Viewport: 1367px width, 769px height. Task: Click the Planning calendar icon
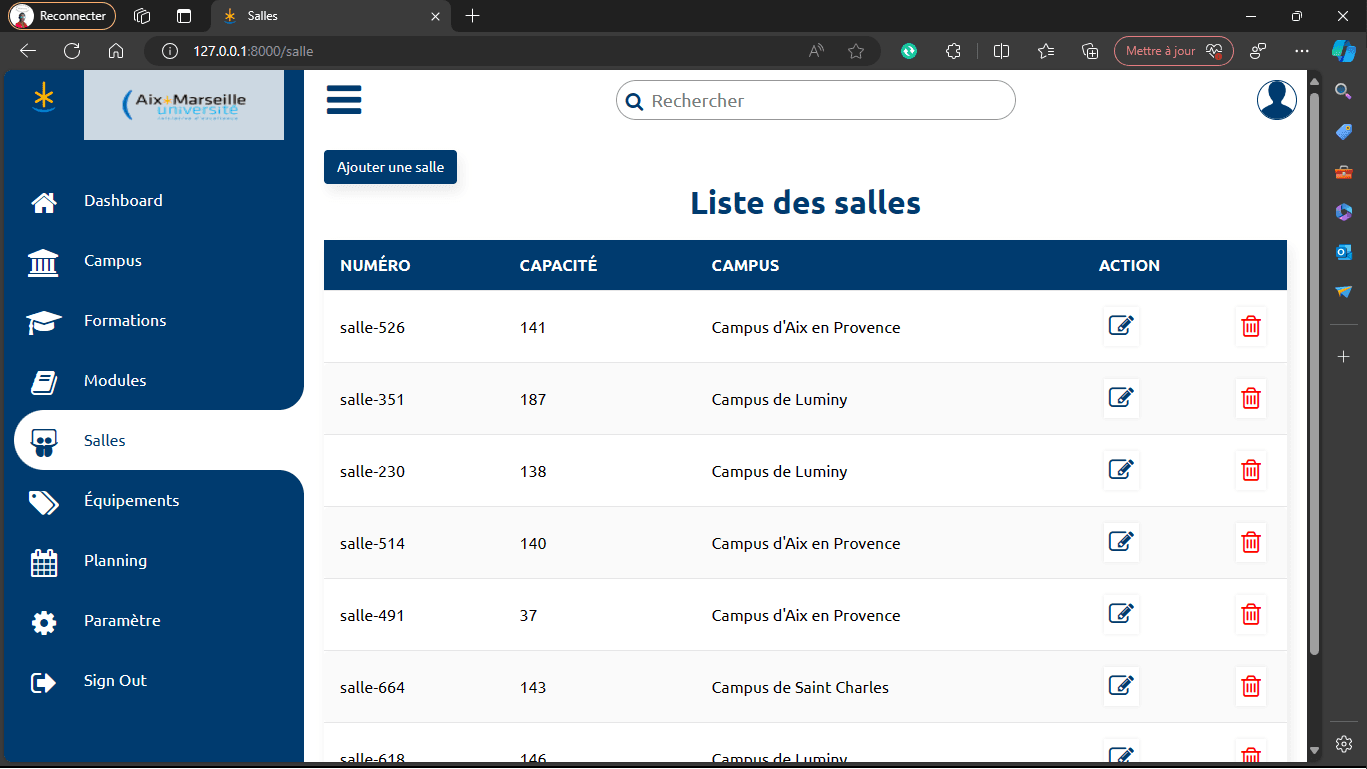[x=44, y=563]
